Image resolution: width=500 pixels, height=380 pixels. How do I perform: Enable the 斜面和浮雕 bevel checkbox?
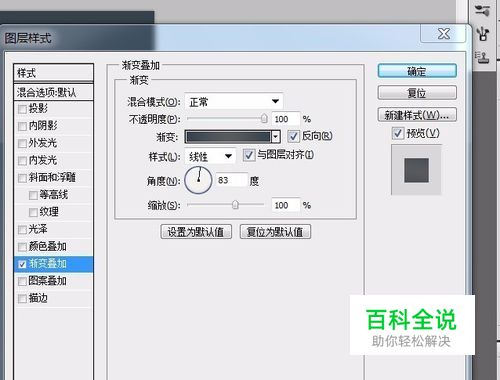pyautogui.click(x=22, y=178)
